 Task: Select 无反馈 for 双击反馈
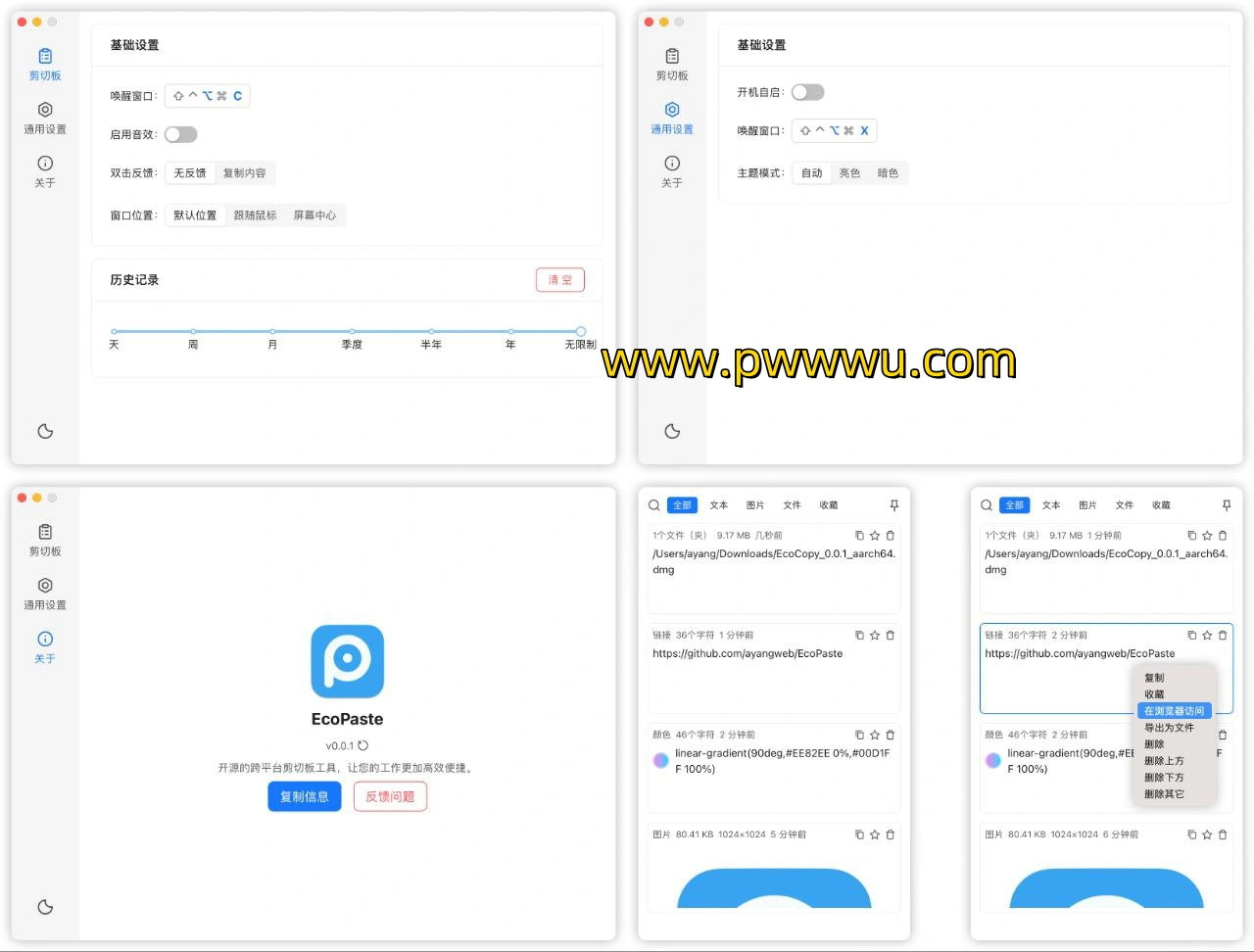coord(190,173)
